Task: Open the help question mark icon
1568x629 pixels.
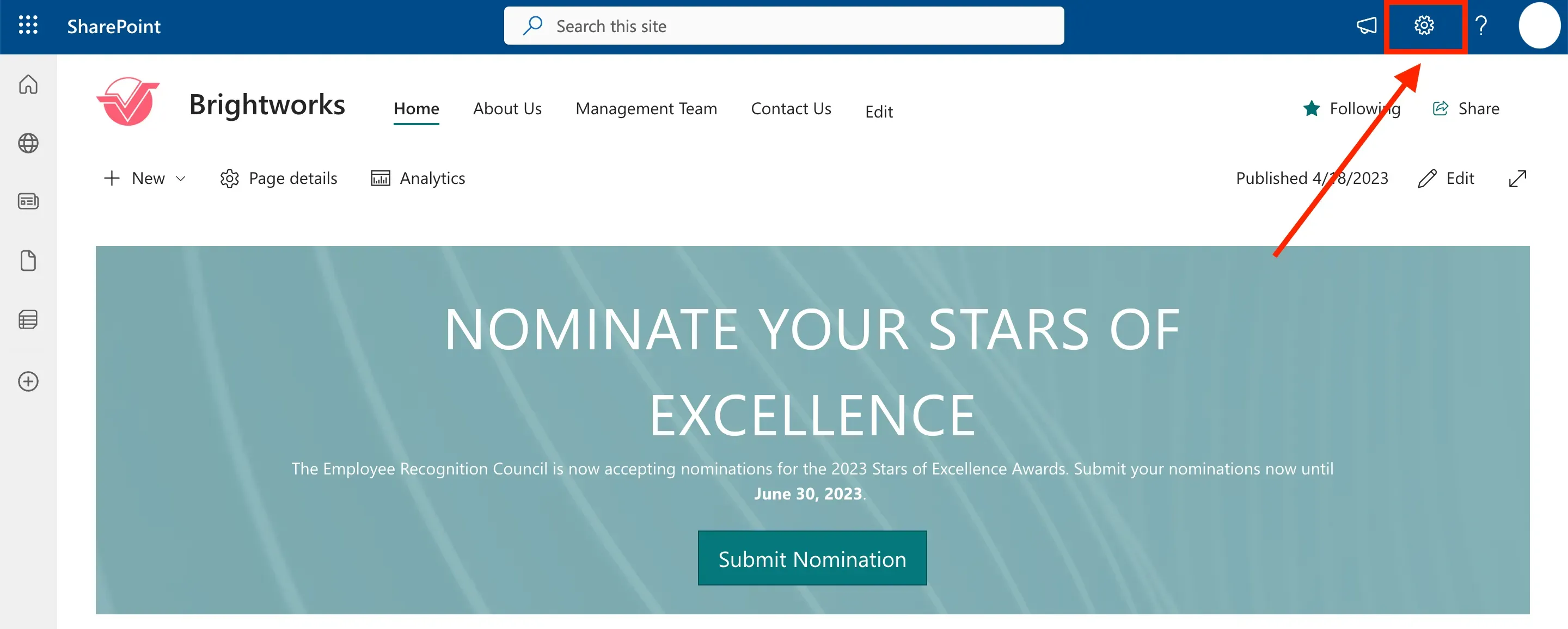Action: (1481, 26)
